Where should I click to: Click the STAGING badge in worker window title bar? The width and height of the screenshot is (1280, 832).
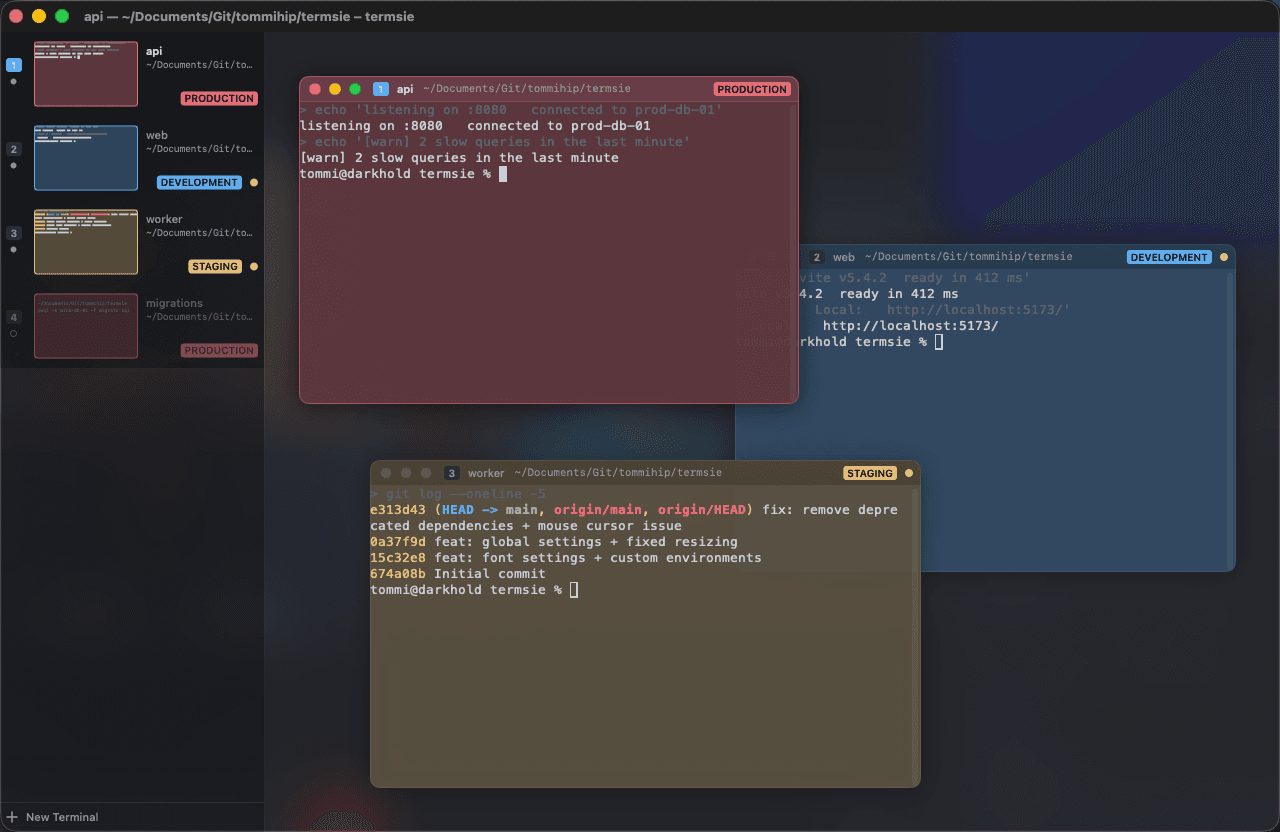click(x=869, y=473)
